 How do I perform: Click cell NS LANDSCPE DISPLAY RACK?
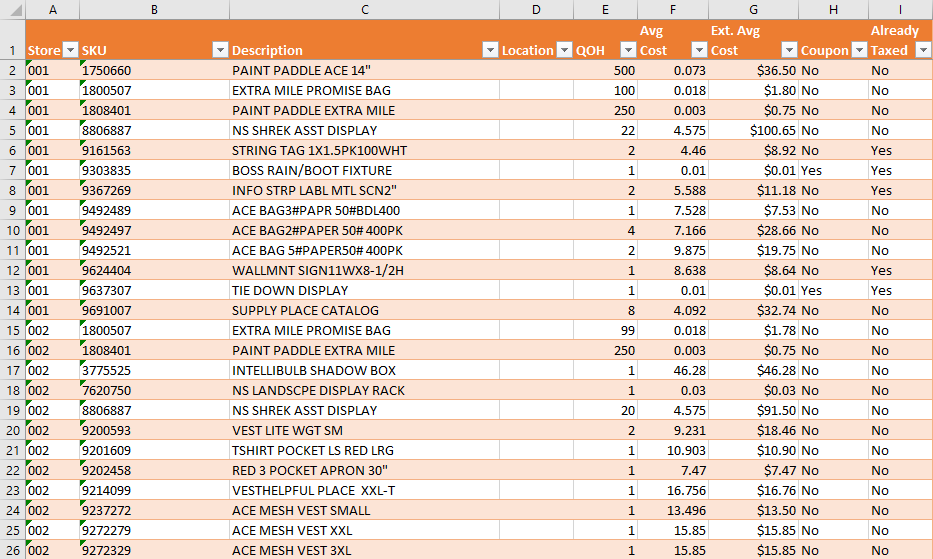pyautogui.click(x=364, y=391)
